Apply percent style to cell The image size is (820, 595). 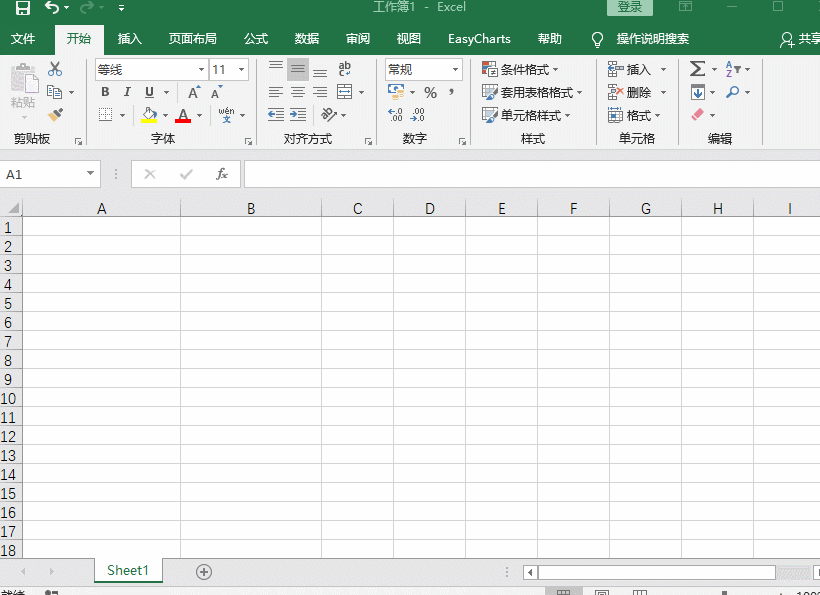click(430, 93)
